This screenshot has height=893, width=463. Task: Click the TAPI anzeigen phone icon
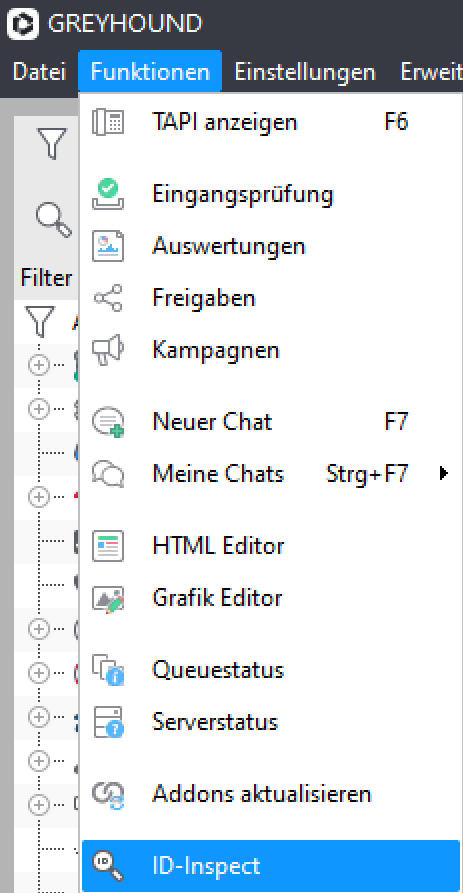click(x=108, y=122)
